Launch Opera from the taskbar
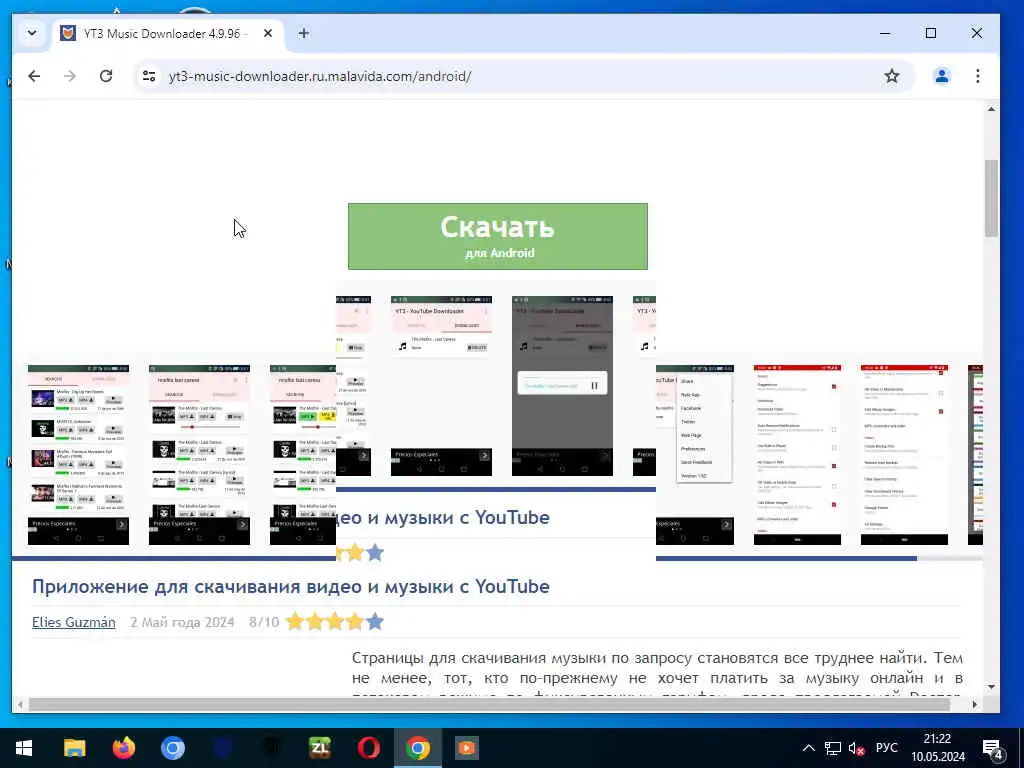This screenshot has width=1024, height=768. (x=368, y=748)
